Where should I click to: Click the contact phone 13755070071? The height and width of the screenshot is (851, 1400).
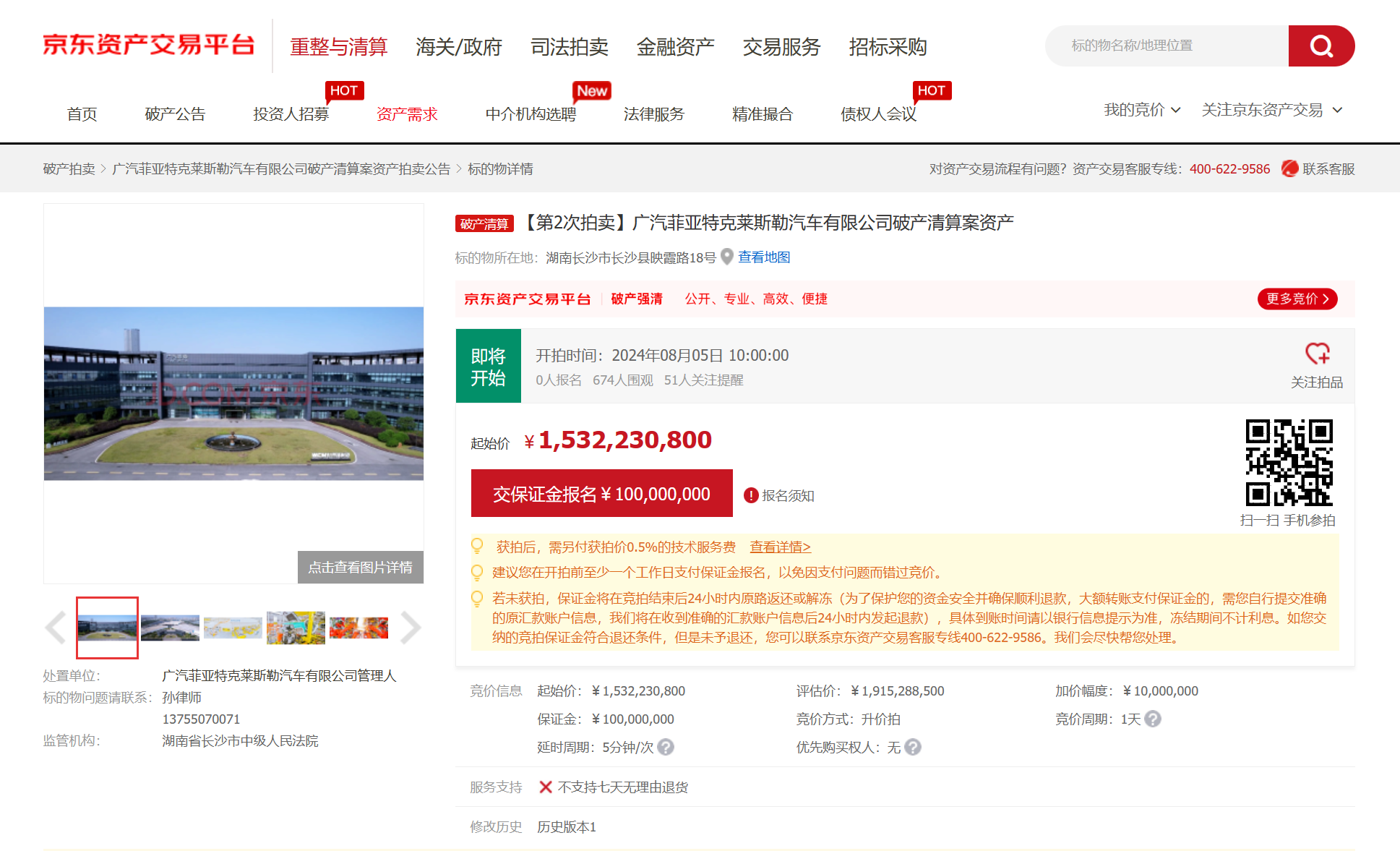[201, 719]
